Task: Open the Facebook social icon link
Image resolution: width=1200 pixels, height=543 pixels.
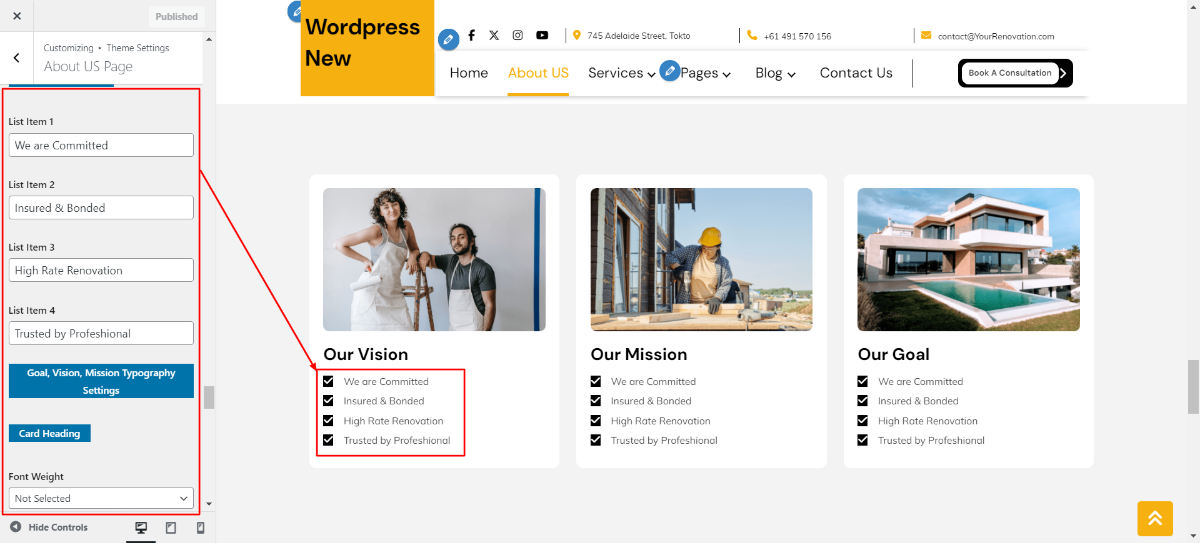Action: click(x=471, y=35)
